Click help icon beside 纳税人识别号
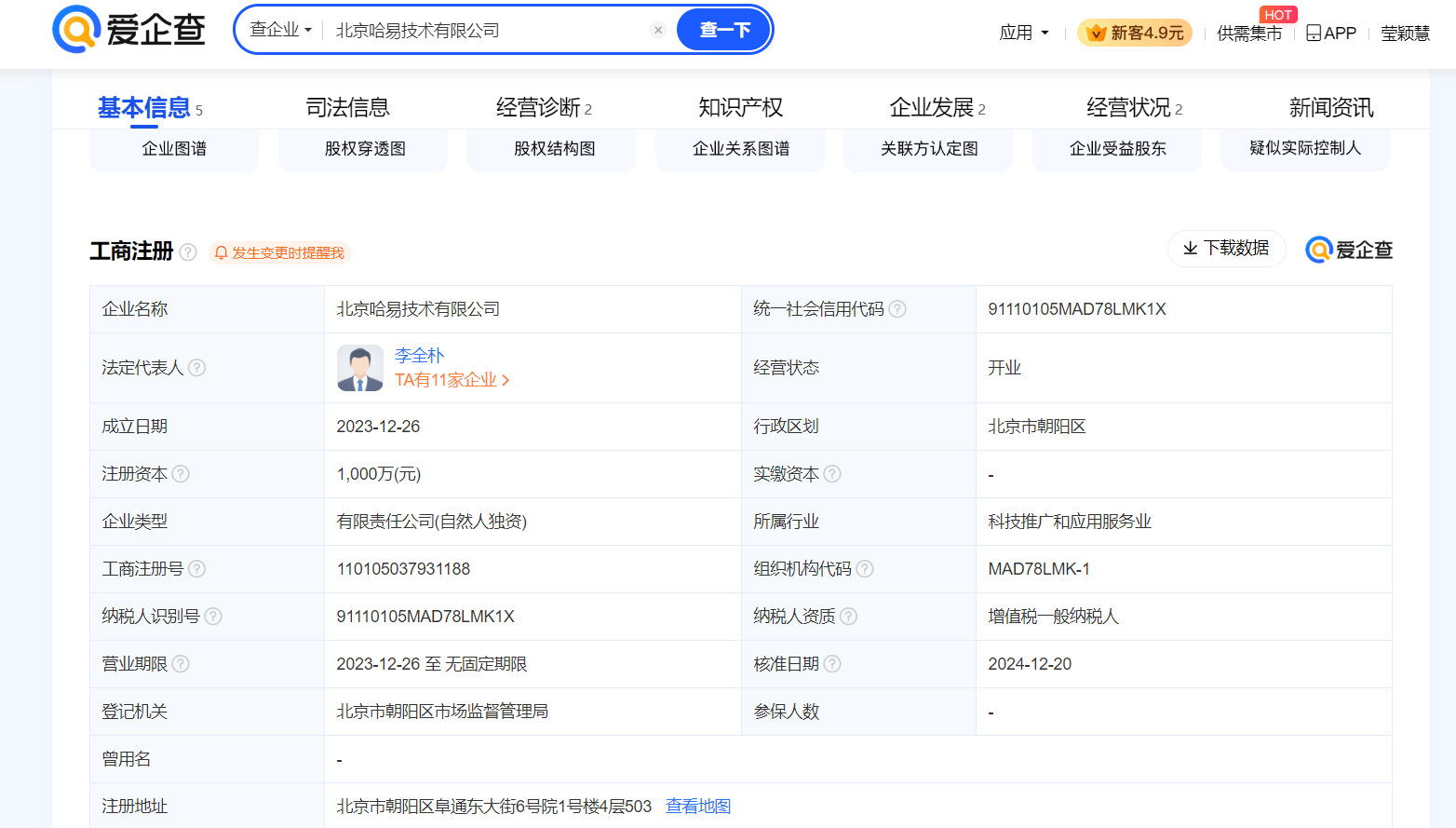Image resolution: width=1456 pixels, height=828 pixels. coord(213,617)
